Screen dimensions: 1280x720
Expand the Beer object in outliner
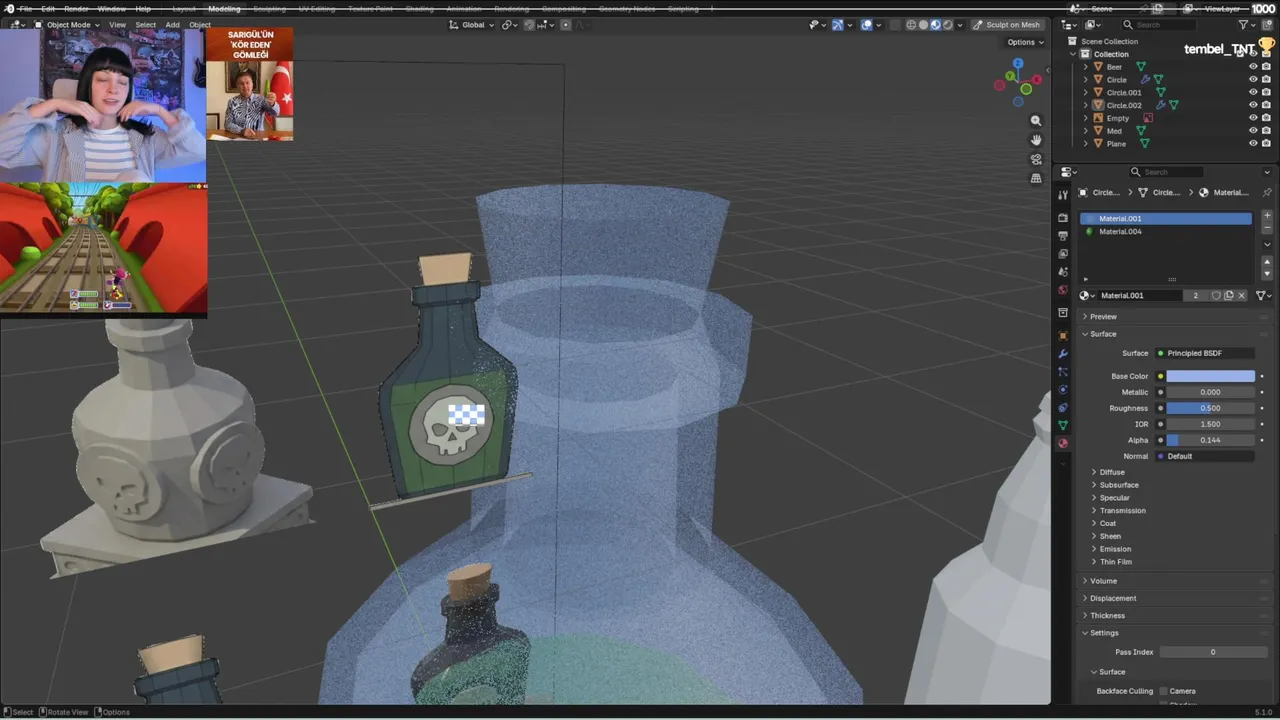pyautogui.click(x=1086, y=67)
